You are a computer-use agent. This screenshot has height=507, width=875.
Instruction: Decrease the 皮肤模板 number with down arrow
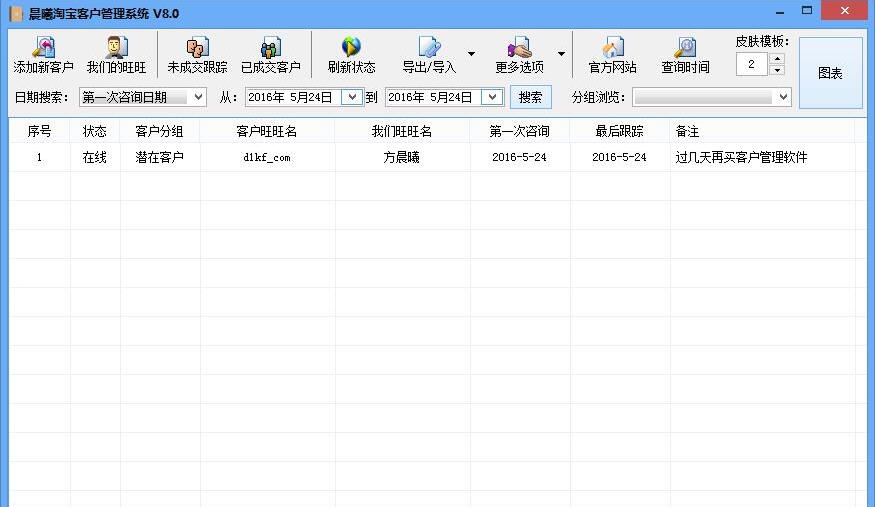pyautogui.click(x=777, y=70)
